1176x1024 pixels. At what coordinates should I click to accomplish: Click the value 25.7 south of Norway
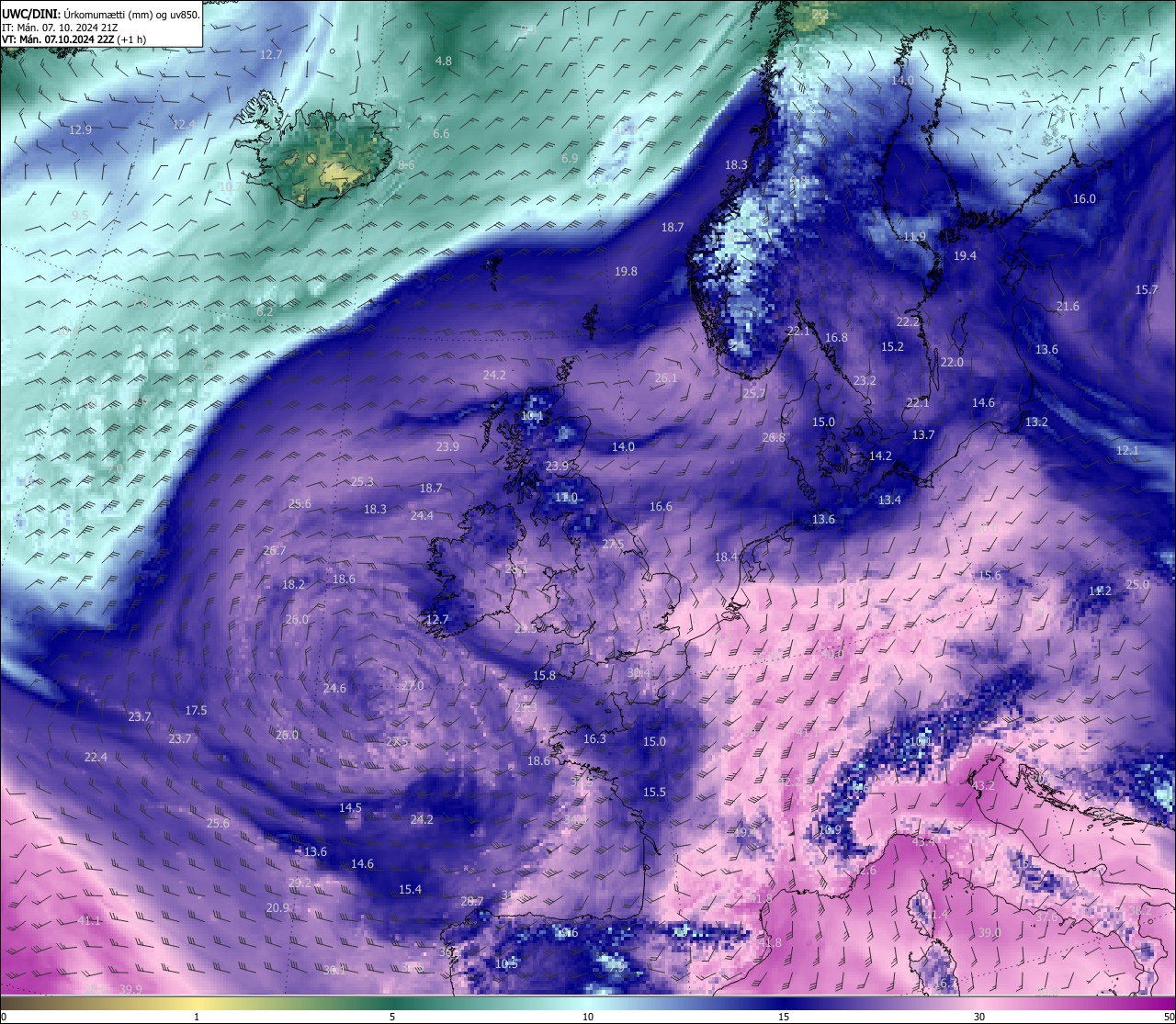tap(753, 394)
